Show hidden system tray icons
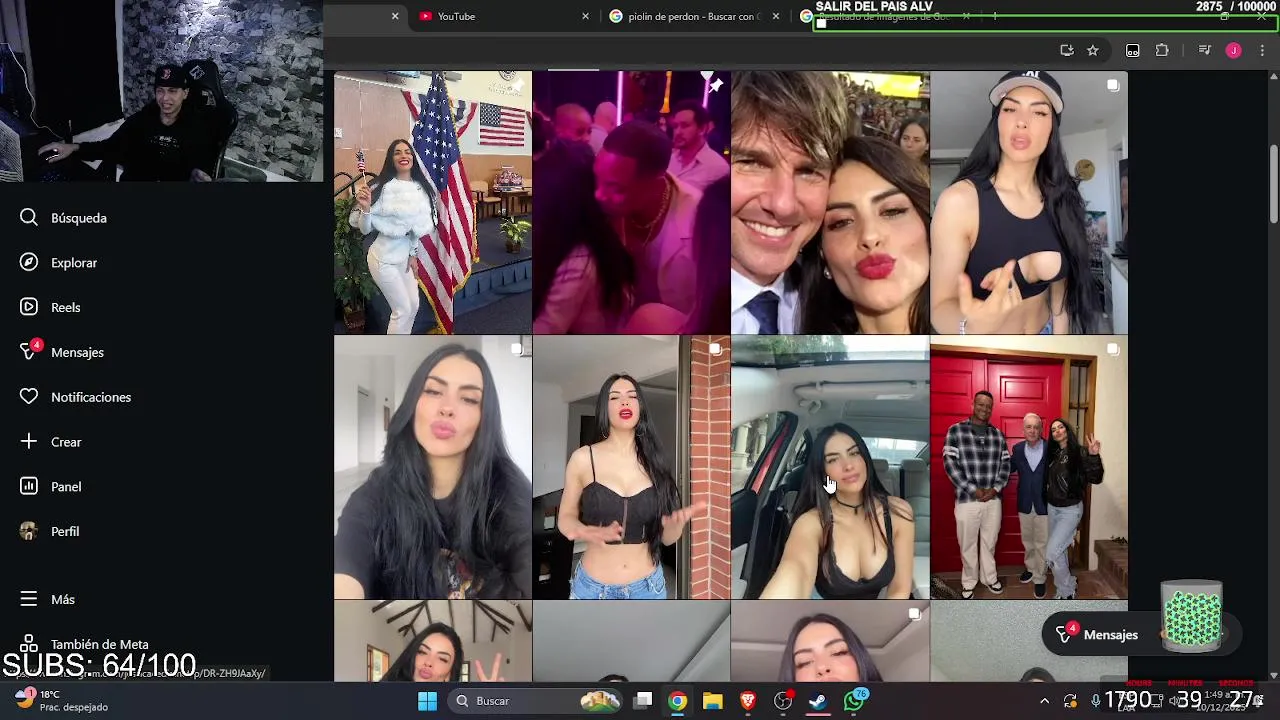The image size is (1280, 720). point(1044,701)
